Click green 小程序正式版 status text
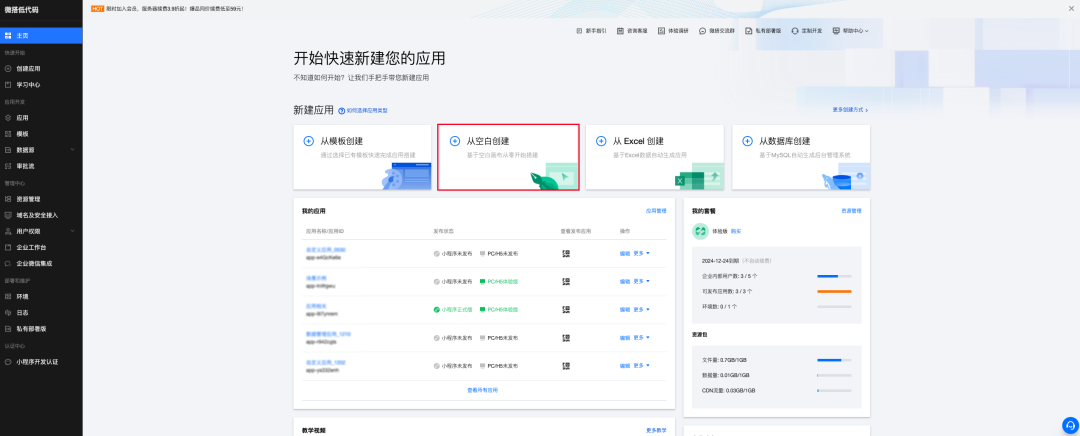 [x=457, y=309]
